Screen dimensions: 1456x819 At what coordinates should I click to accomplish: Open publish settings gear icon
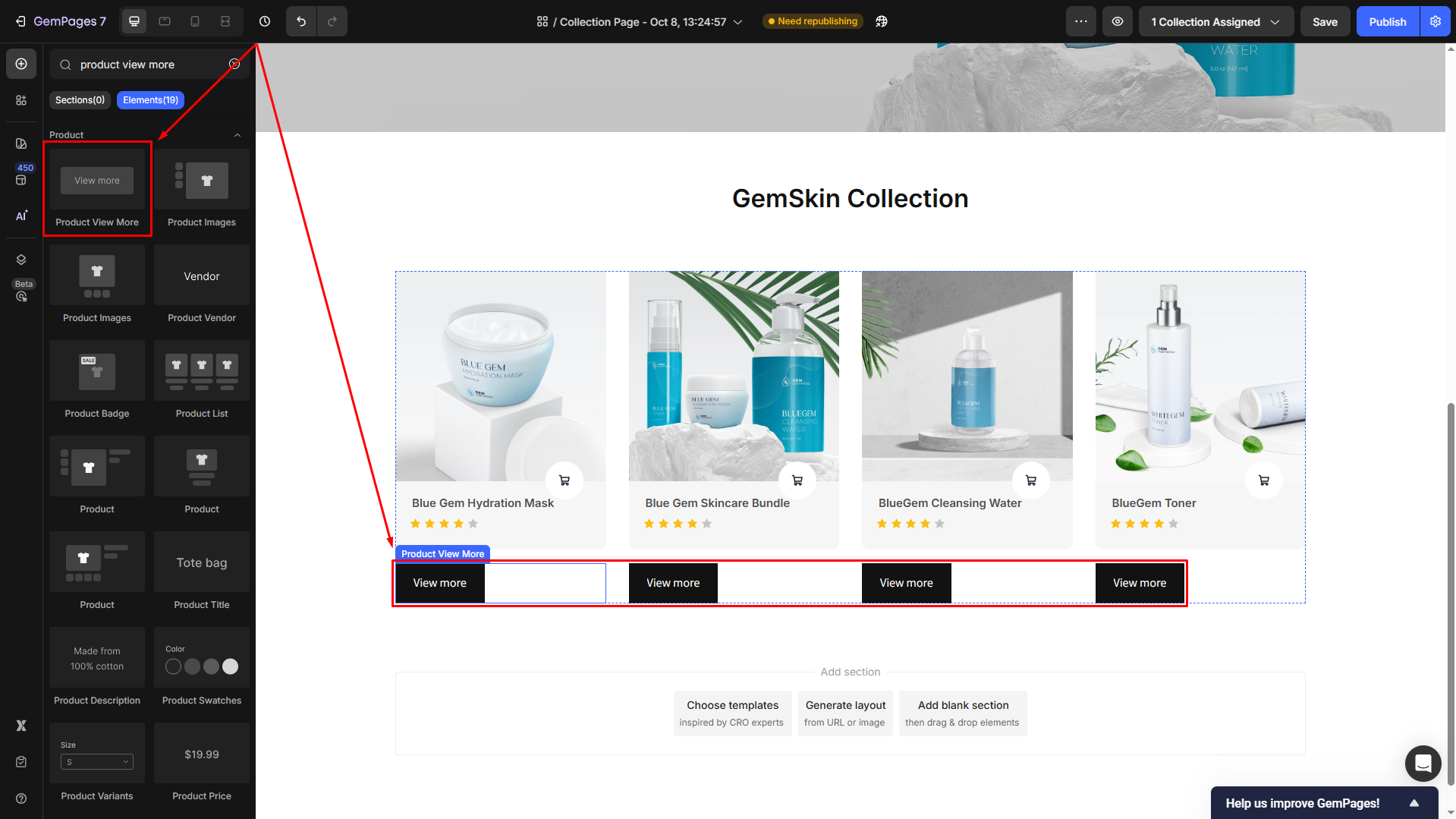(1436, 21)
